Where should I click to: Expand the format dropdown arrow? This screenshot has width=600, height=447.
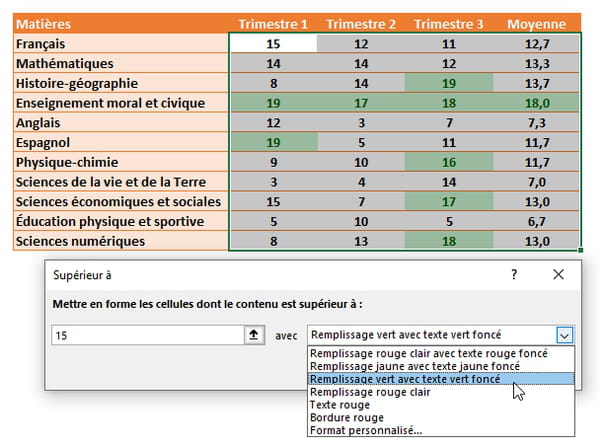tap(565, 336)
